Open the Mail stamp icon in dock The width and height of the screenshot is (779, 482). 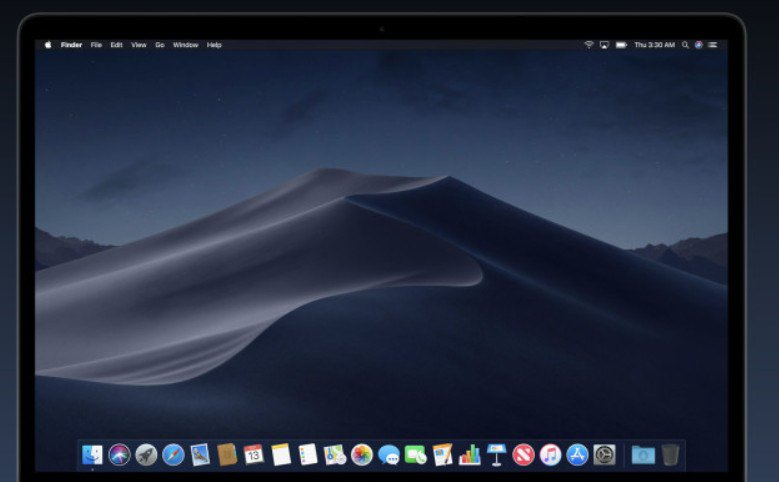(200, 455)
